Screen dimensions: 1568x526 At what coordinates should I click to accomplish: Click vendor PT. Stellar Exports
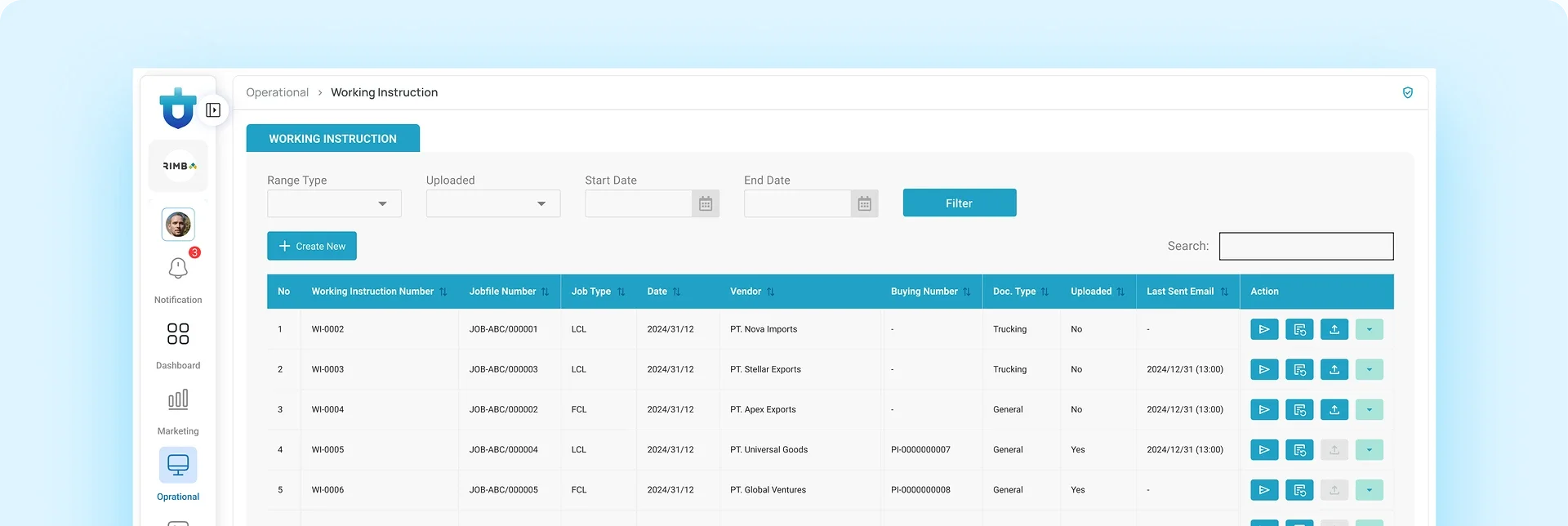coord(765,369)
